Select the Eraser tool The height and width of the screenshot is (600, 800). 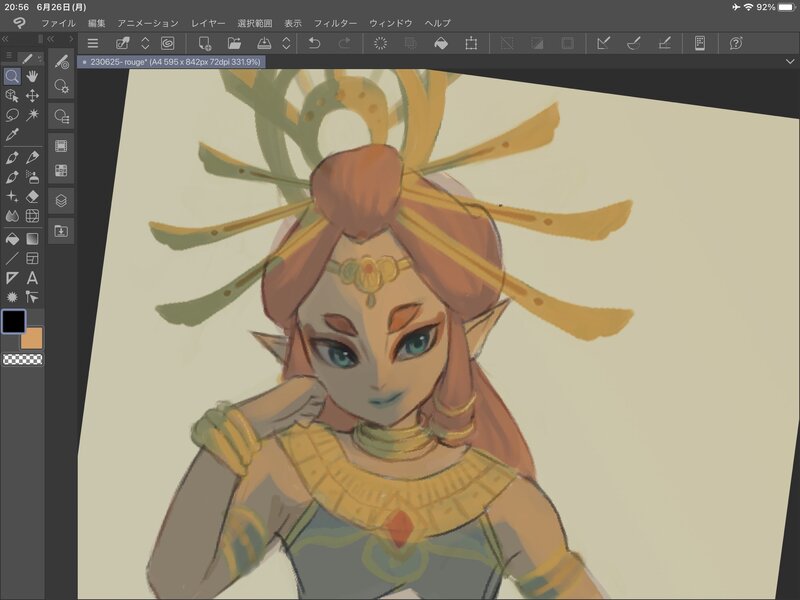pyautogui.click(x=32, y=196)
